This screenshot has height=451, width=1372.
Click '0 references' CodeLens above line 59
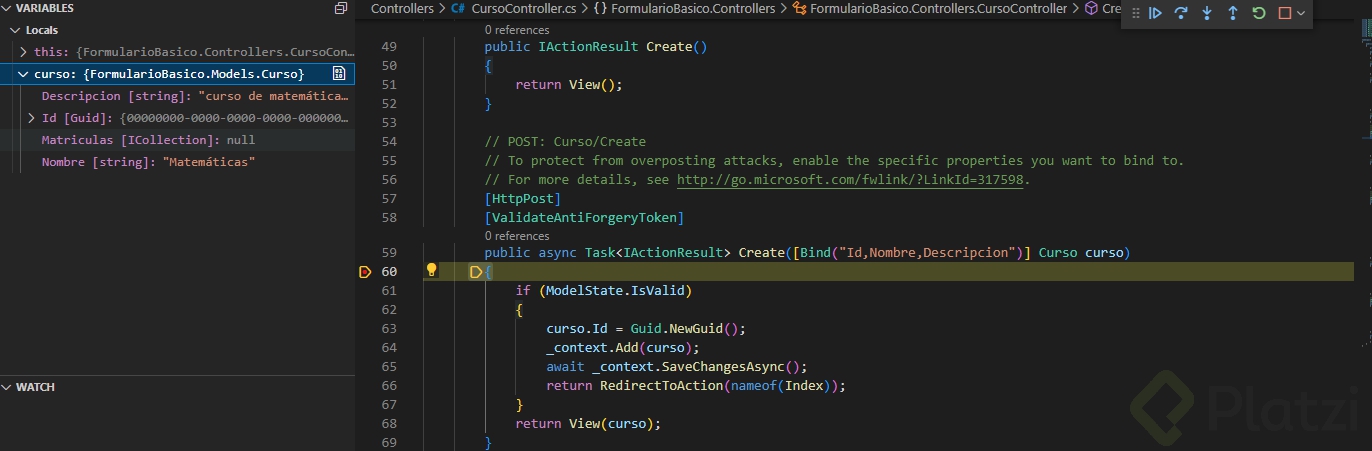(516, 236)
